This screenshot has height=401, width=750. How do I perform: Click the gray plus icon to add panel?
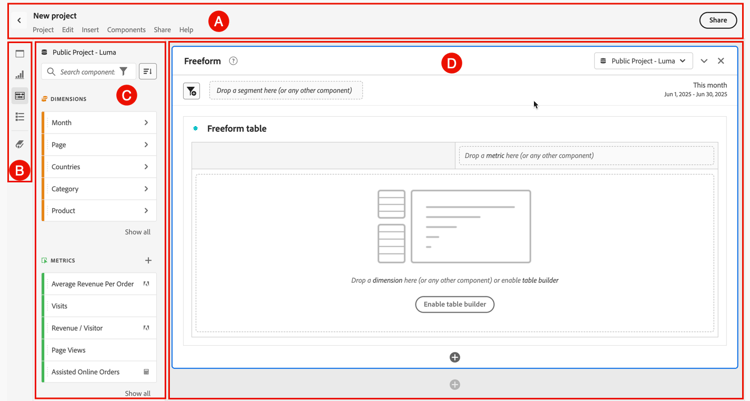(455, 384)
